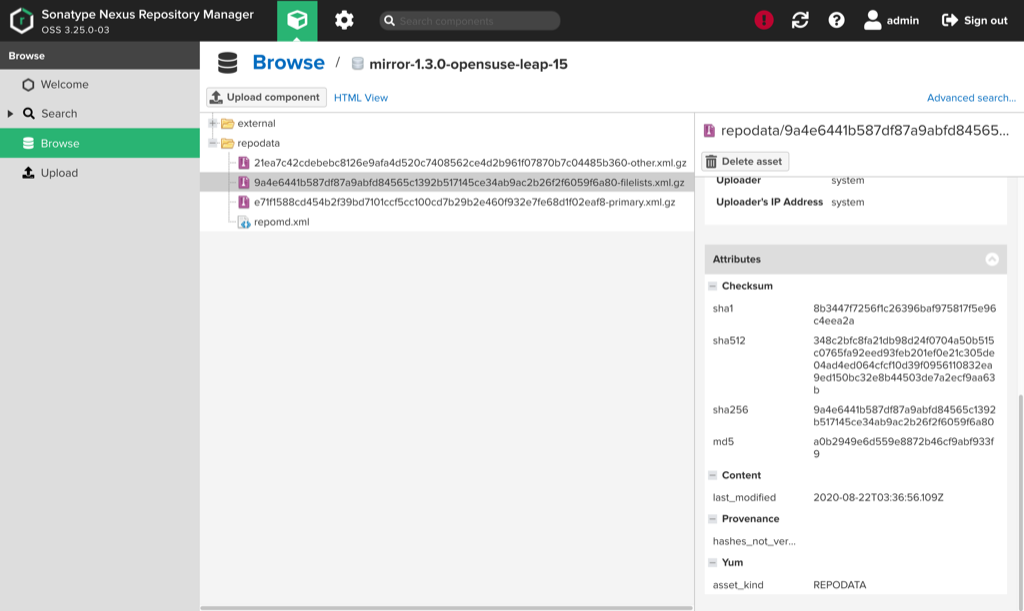
Task: Click the repository icon before mirror-1.3.0-opensuse-leap-15
Action: point(357,63)
